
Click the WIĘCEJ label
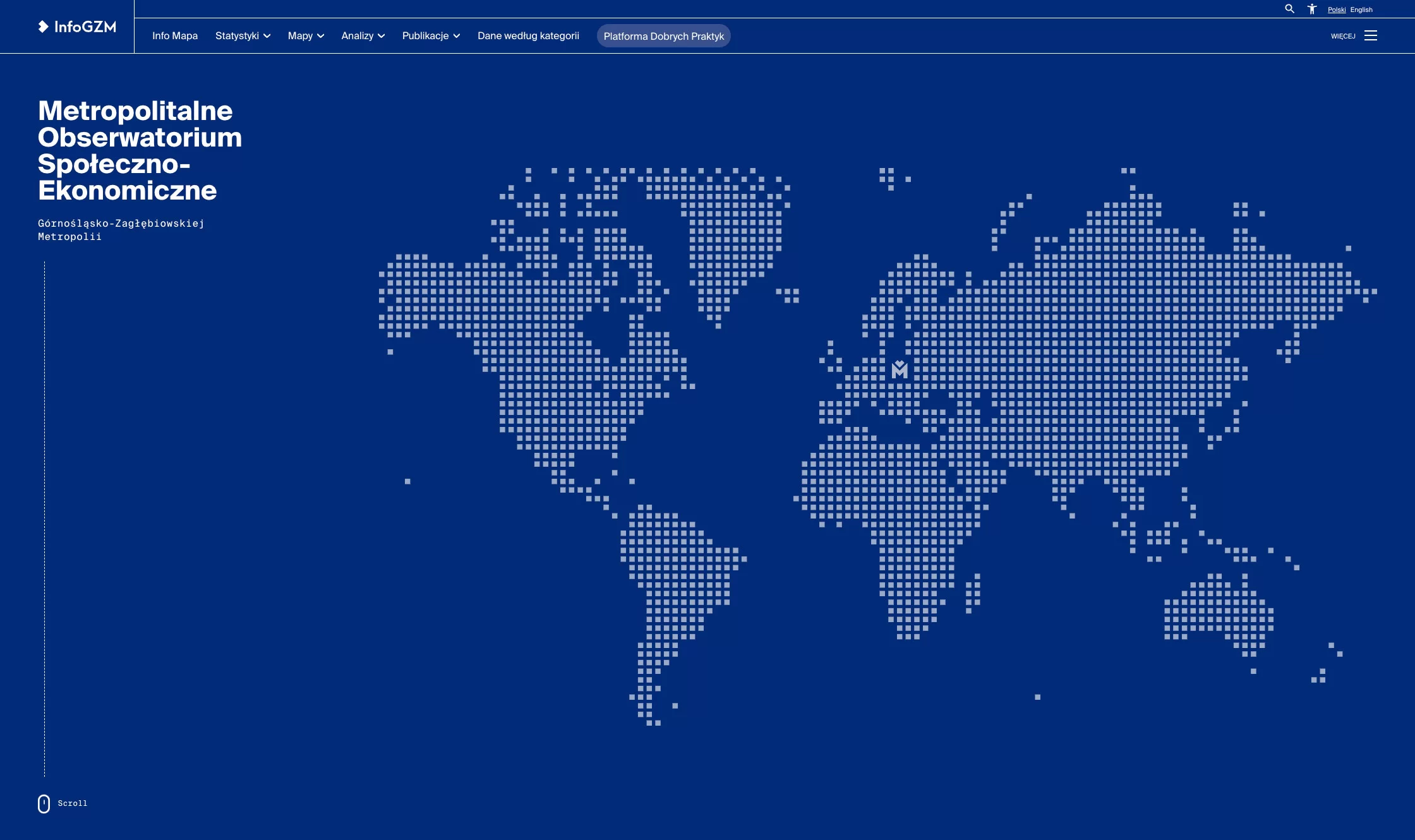[x=1343, y=36]
